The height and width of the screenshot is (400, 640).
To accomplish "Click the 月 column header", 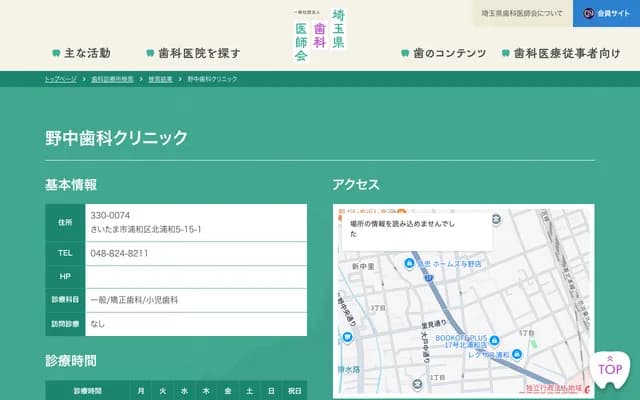I will [x=141, y=391].
